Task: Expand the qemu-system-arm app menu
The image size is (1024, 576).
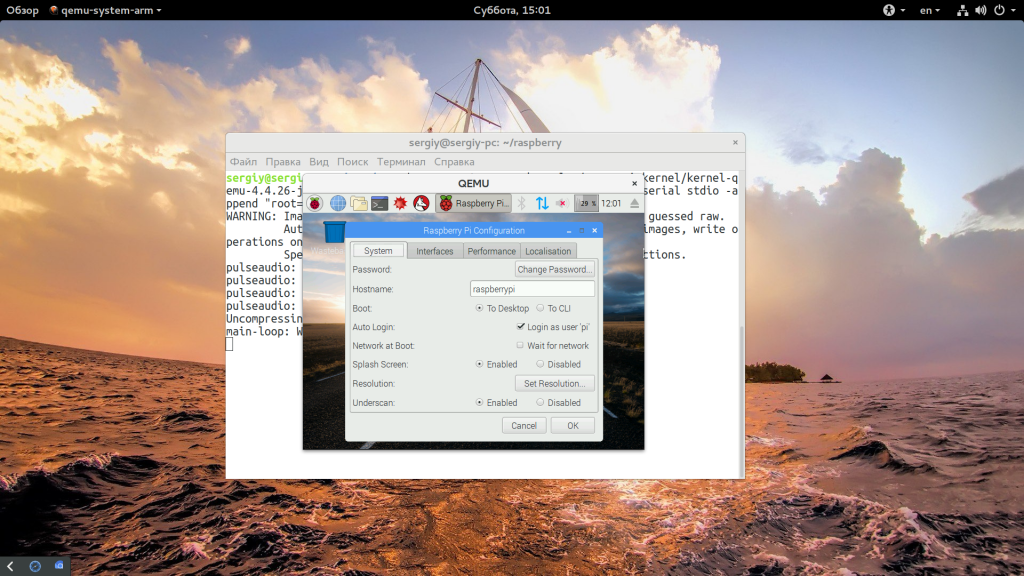Action: click(105, 10)
